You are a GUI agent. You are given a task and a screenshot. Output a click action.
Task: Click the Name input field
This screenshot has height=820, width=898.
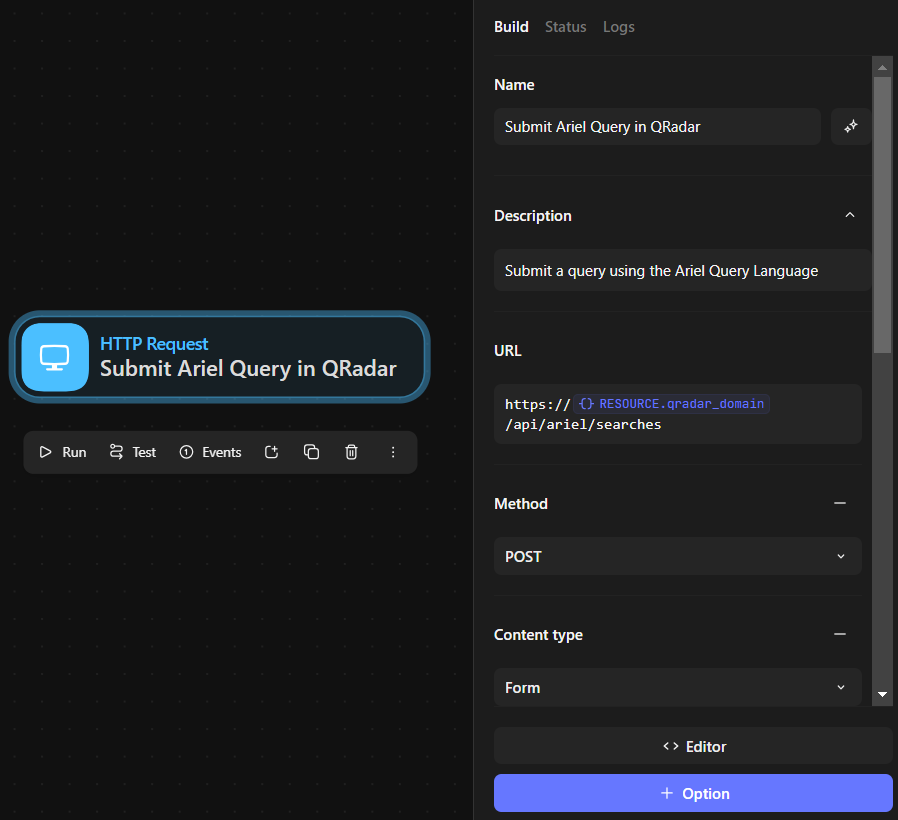(657, 127)
